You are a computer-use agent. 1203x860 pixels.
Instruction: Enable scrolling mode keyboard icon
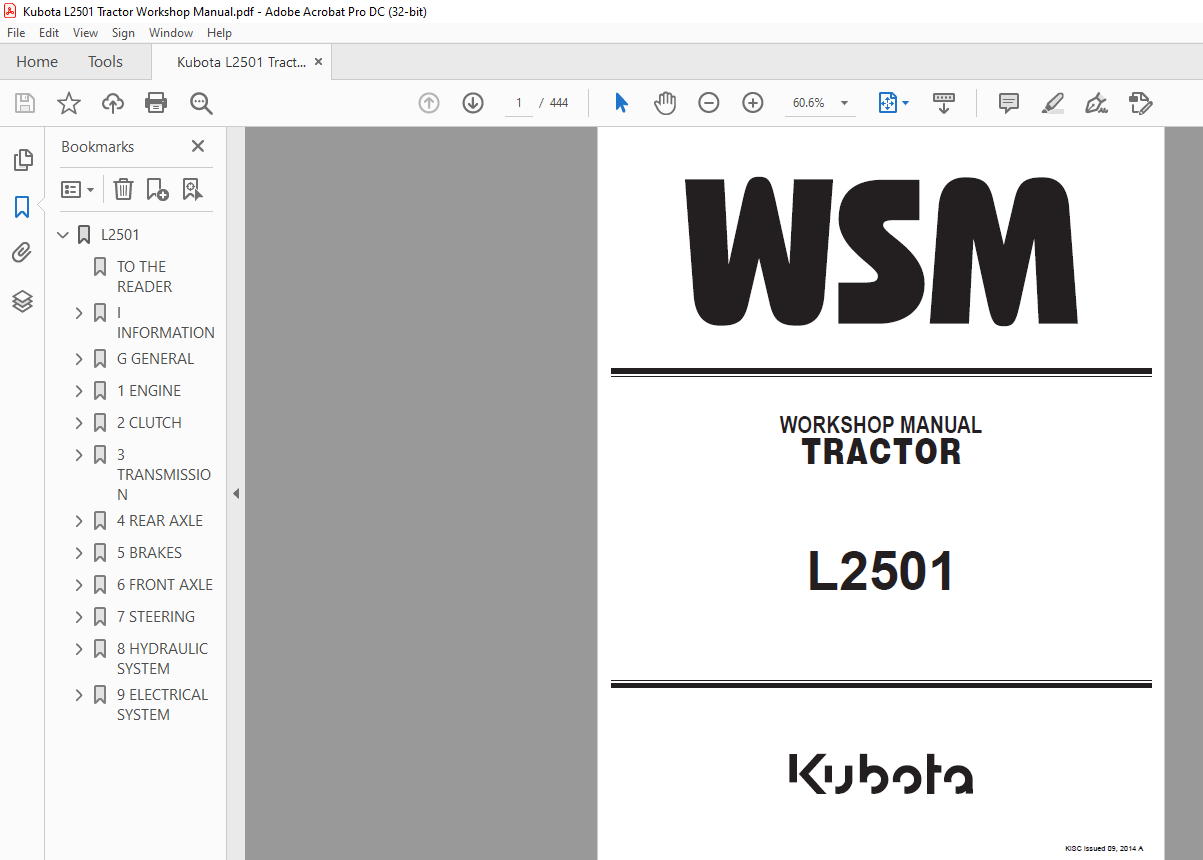click(x=944, y=103)
